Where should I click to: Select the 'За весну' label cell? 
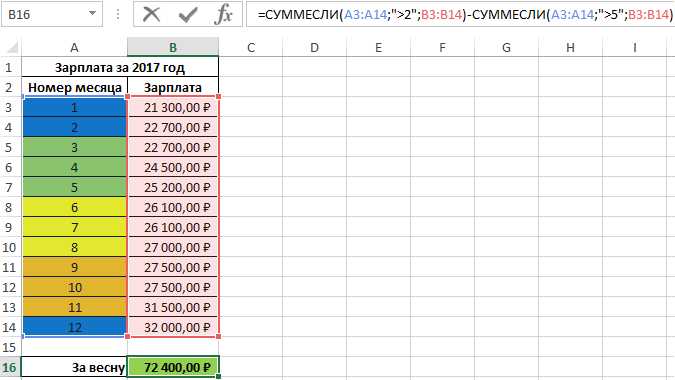[74, 367]
